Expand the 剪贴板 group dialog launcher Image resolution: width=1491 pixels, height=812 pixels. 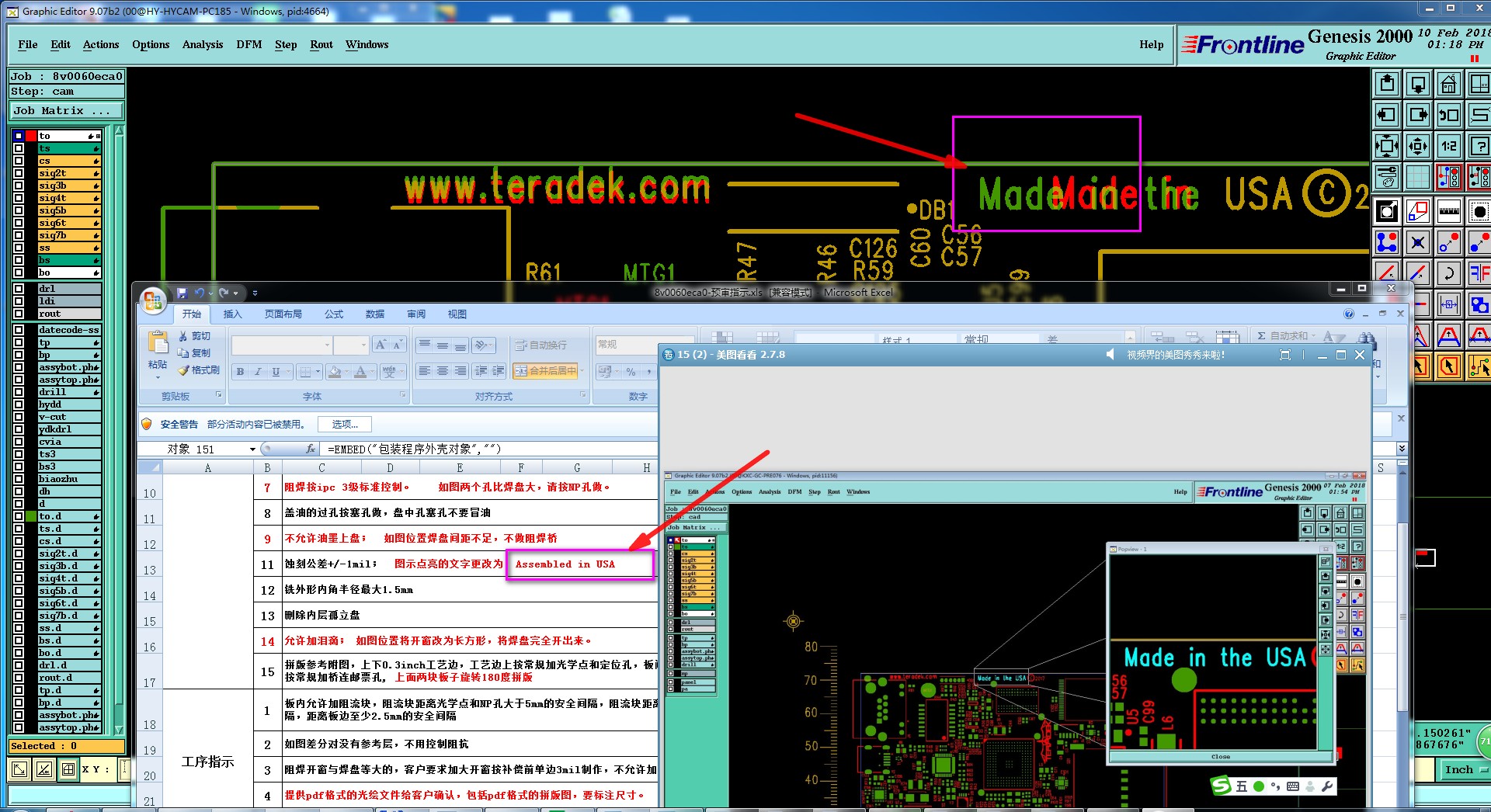click(x=219, y=394)
